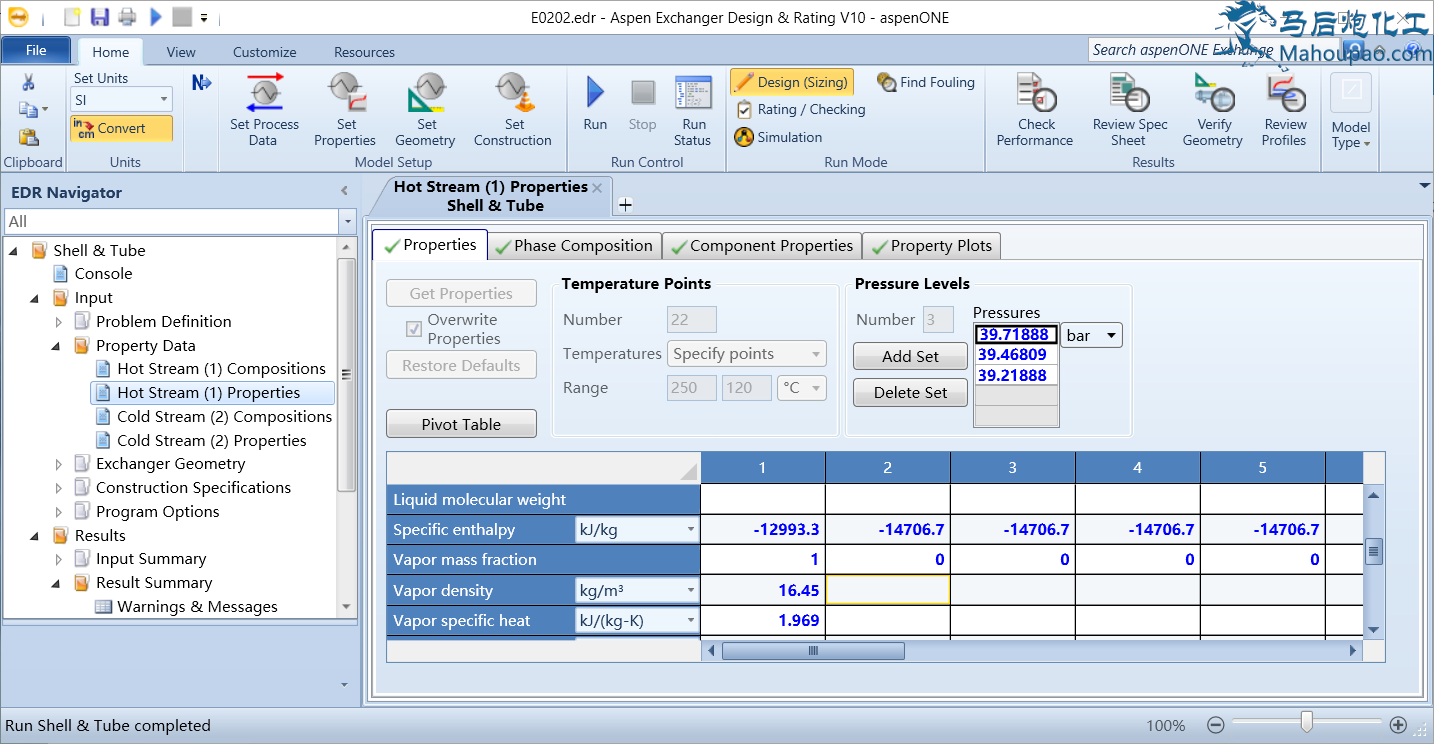Click the table vertical scrollbar thumb
Image resolution: width=1434 pixels, height=744 pixels.
coord(1374,551)
